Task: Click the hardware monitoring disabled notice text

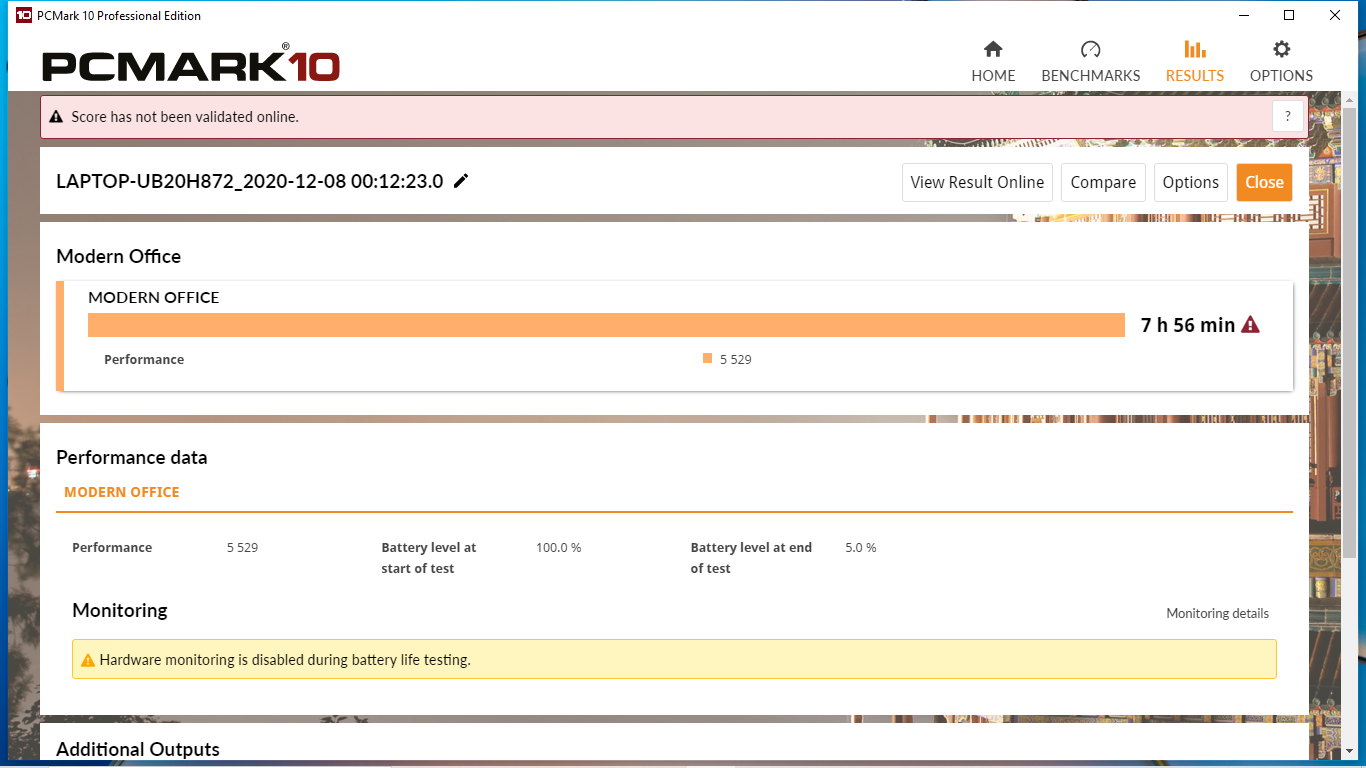Action: (285, 660)
